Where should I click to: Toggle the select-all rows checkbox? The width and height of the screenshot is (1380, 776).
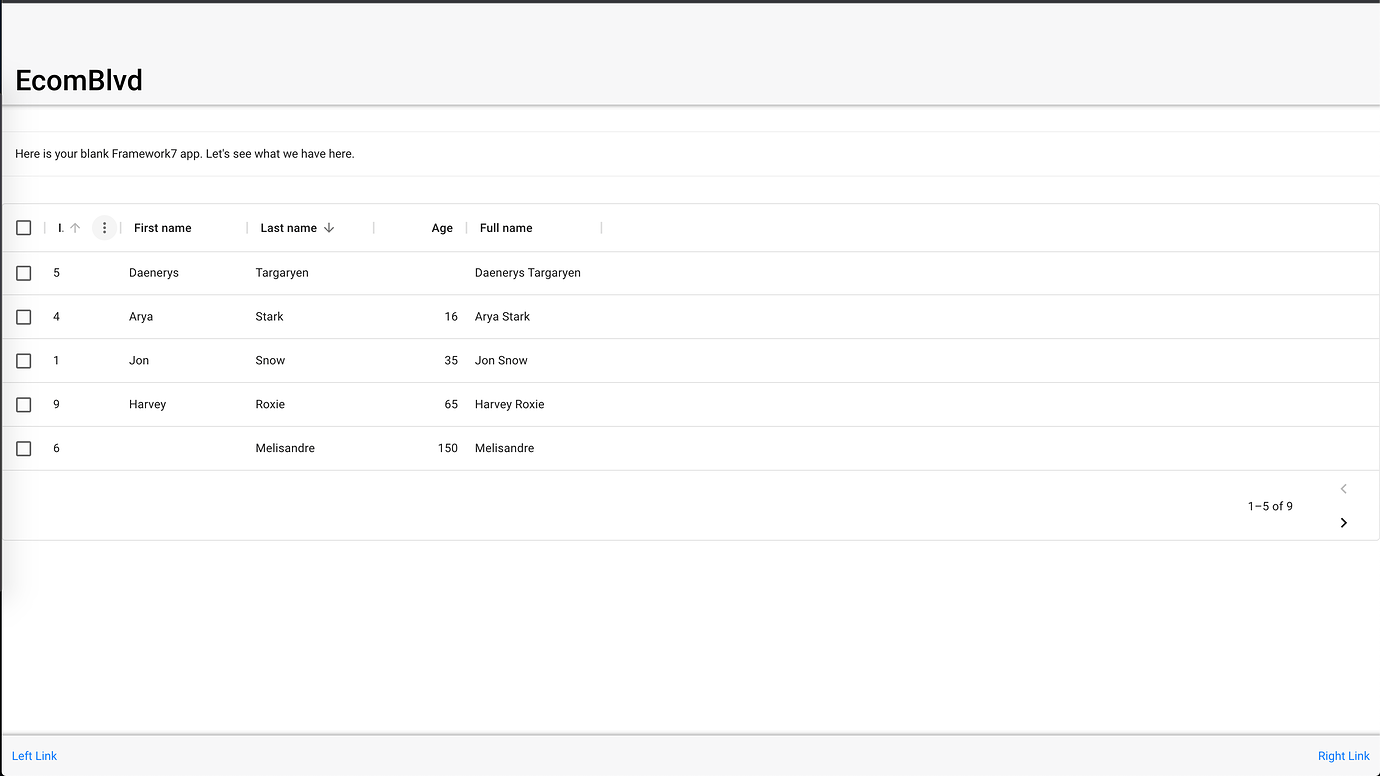[24, 228]
